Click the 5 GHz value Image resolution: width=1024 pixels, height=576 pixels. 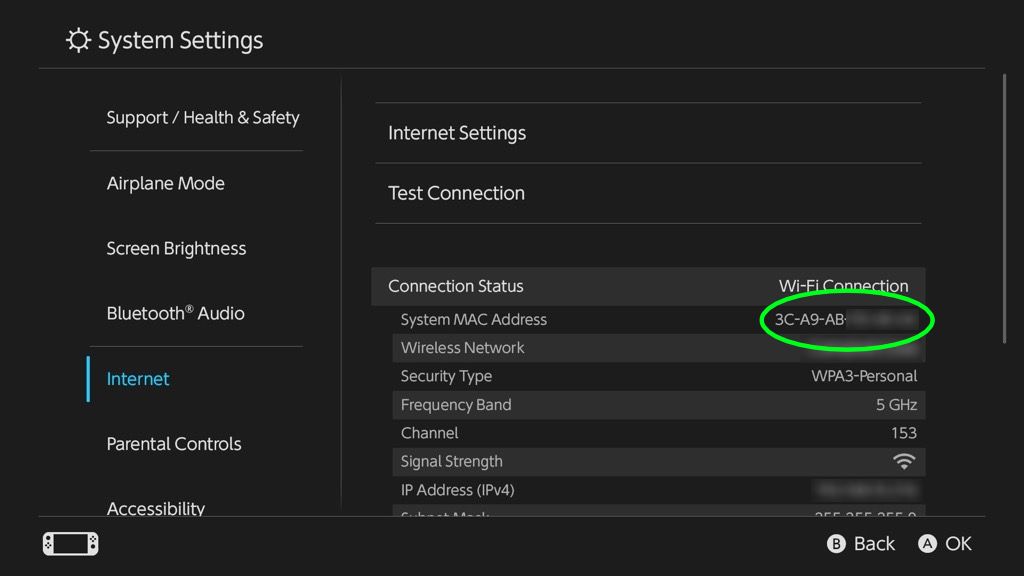point(896,405)
